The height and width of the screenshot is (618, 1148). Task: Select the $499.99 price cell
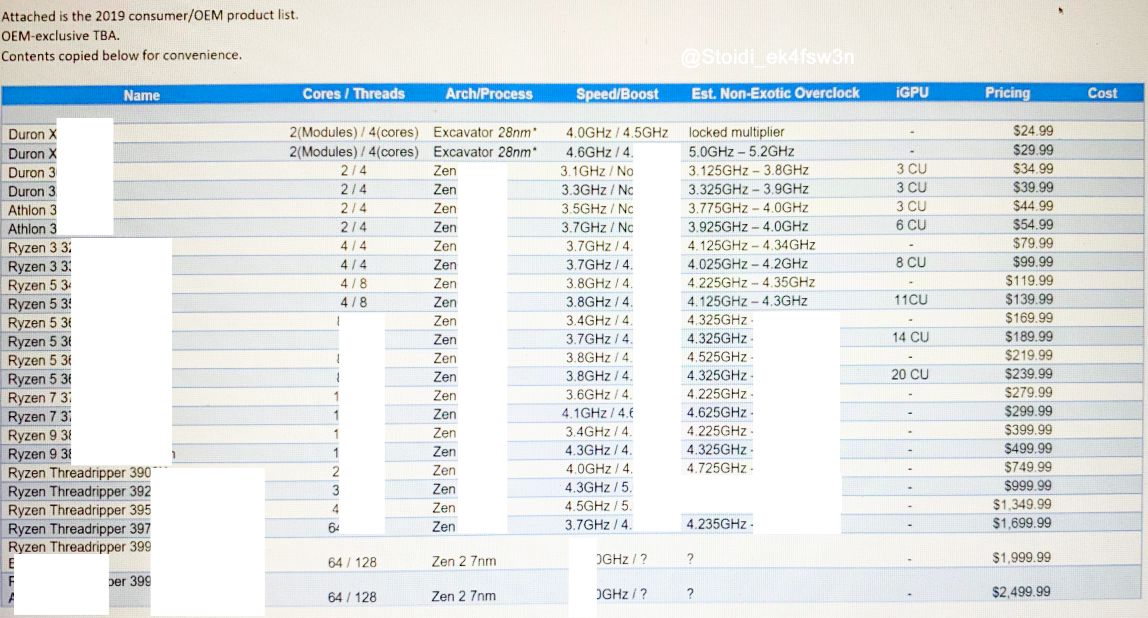click(1029, 448)
